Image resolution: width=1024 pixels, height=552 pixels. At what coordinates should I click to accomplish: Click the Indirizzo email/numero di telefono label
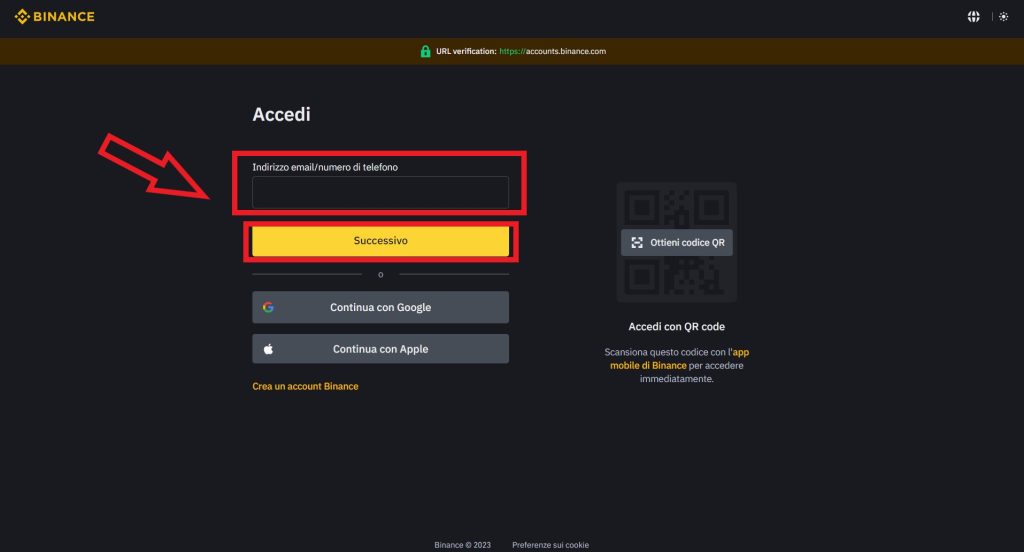pyautogui.click(x=325, y=167)
